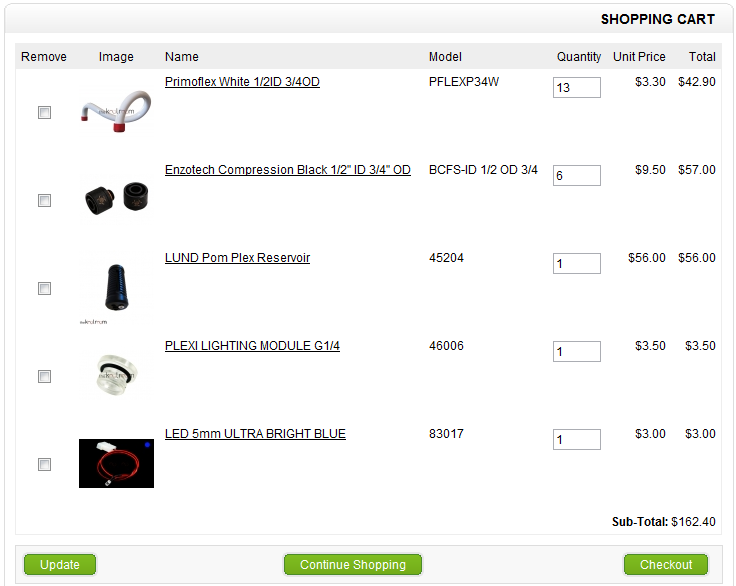
Task: Edit the Enzotech quantity field showing 6
Action: [x=577, y=175]
